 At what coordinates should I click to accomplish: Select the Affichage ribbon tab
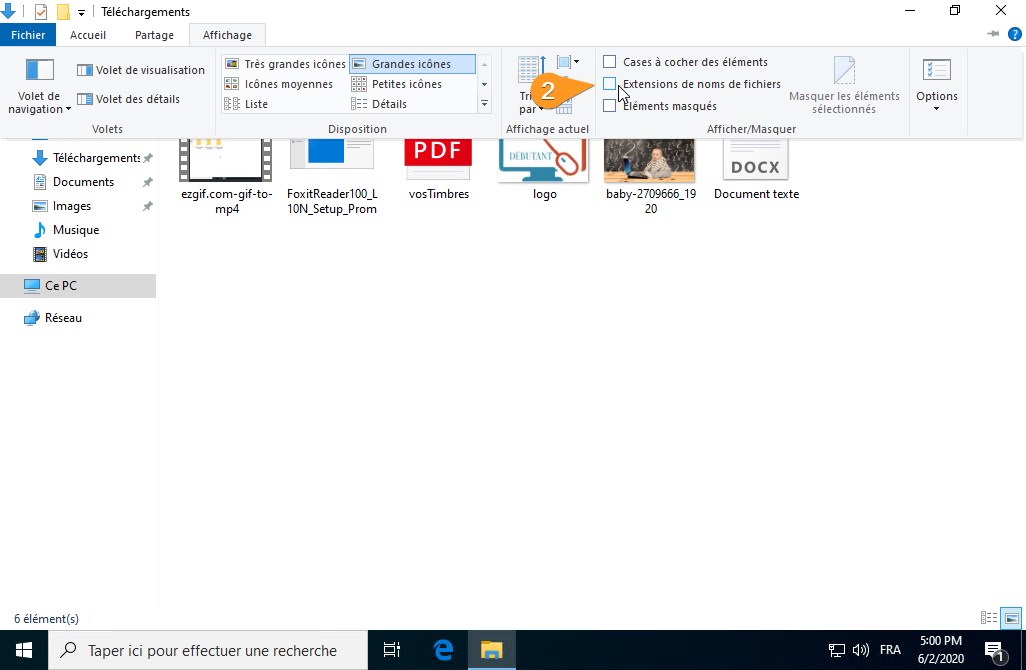tap(227, 35)
